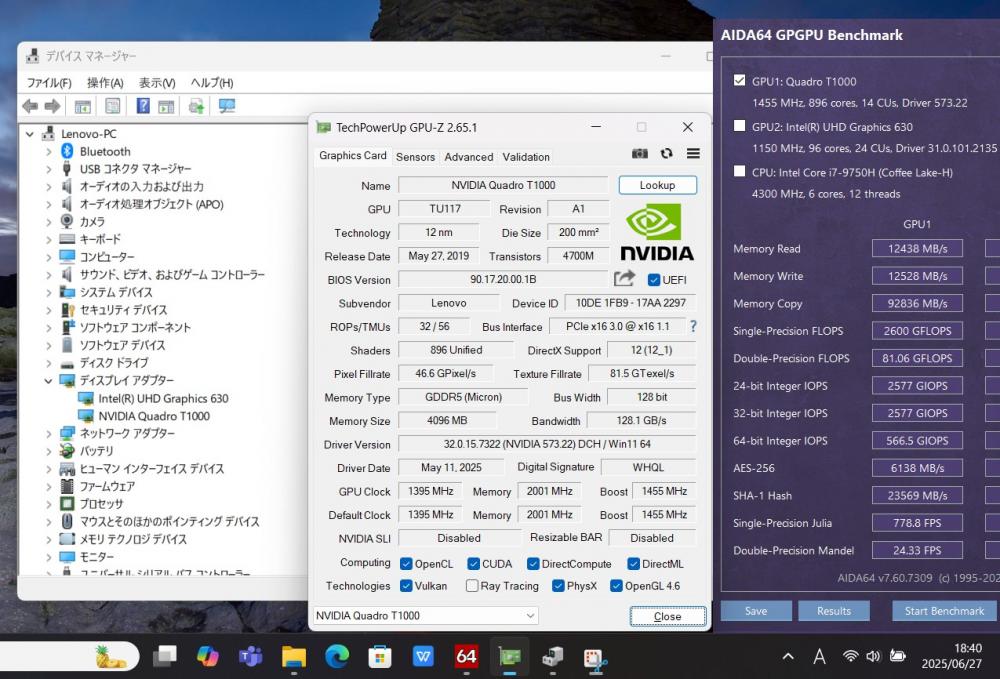This screenshot has width=1000, height=679.
Task: Click Device Manager back arrow
Action: pos(30,106)
